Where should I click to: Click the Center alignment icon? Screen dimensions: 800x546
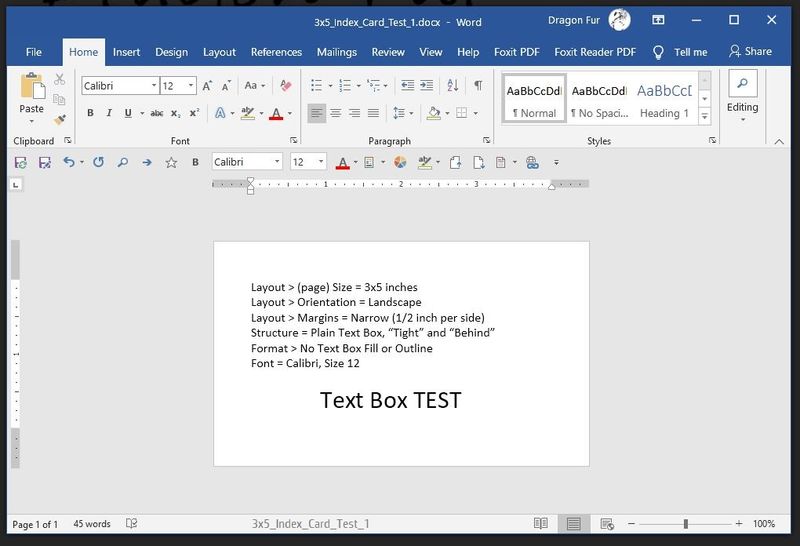[x=336, y=113]
